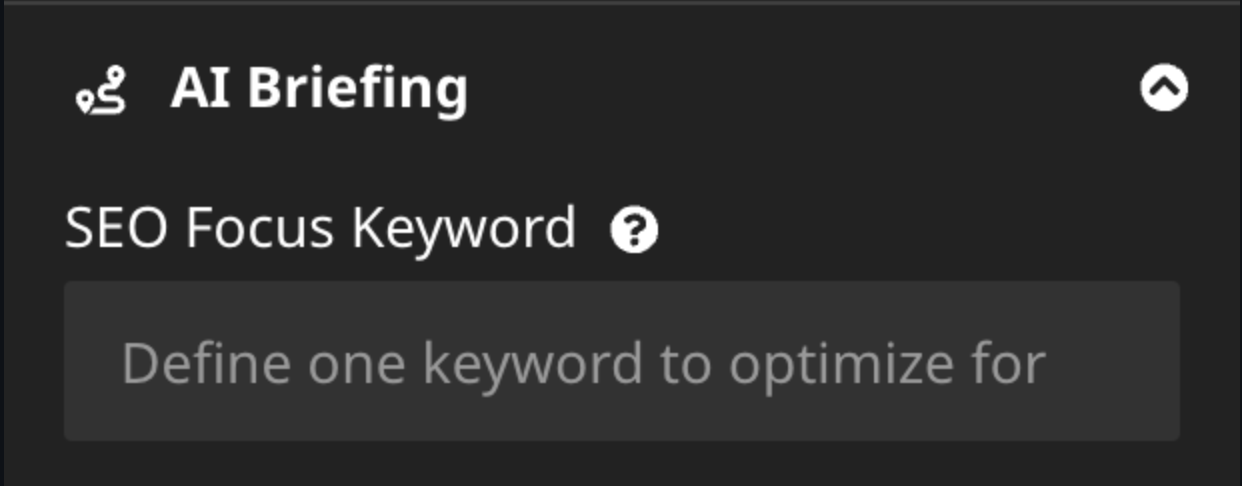
Task: Click the AI Briefing title
Action: click(318, 89)
